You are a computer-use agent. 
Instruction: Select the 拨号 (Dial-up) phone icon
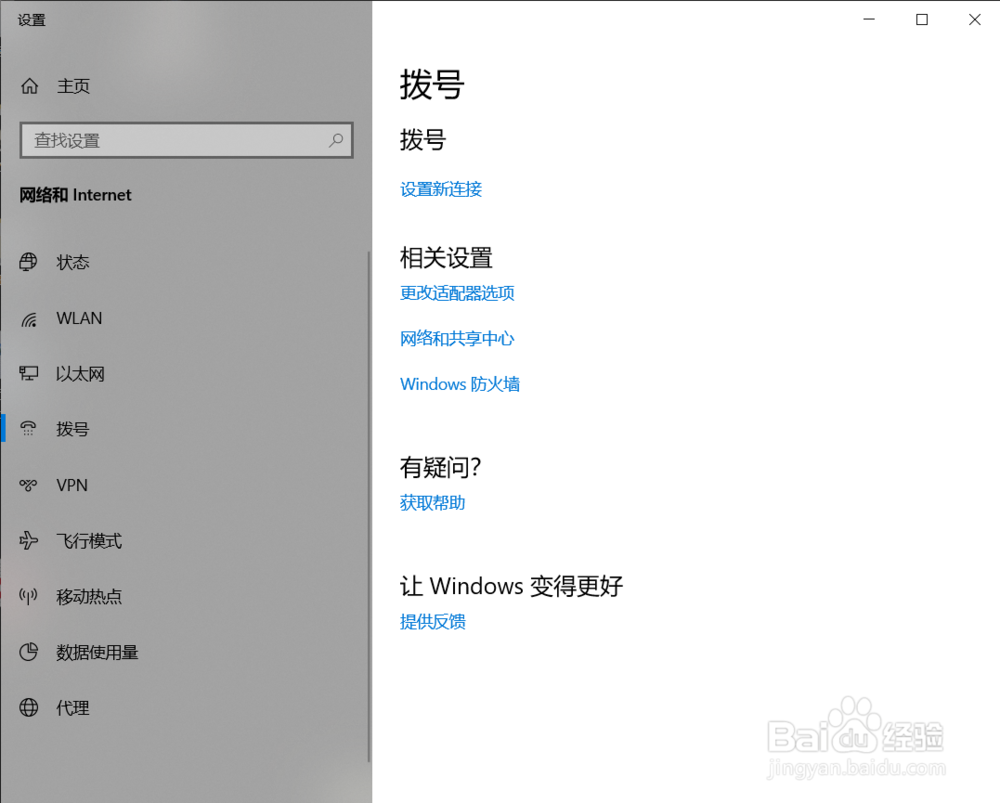29,428
